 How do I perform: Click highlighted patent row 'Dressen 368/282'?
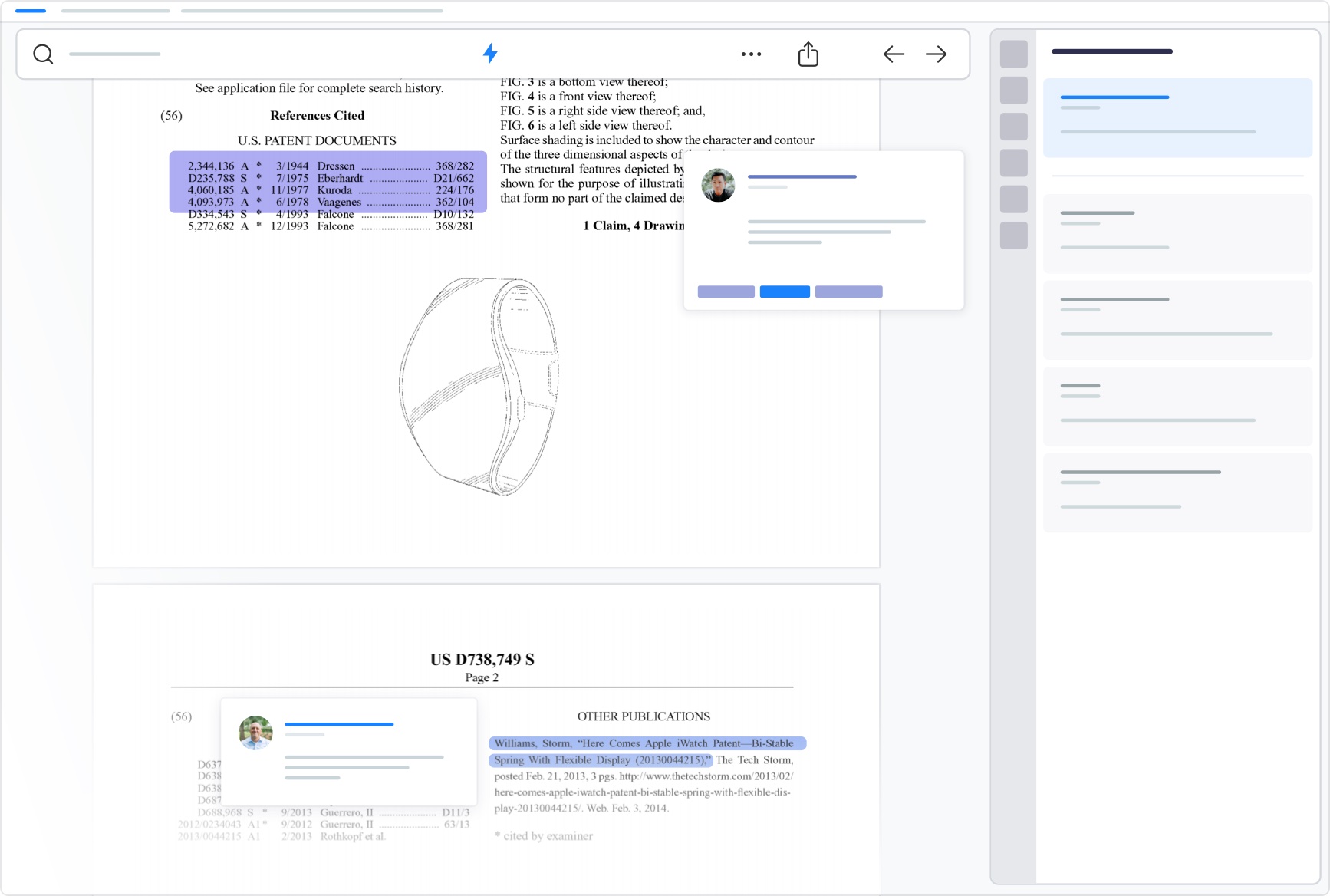[331, 166]
